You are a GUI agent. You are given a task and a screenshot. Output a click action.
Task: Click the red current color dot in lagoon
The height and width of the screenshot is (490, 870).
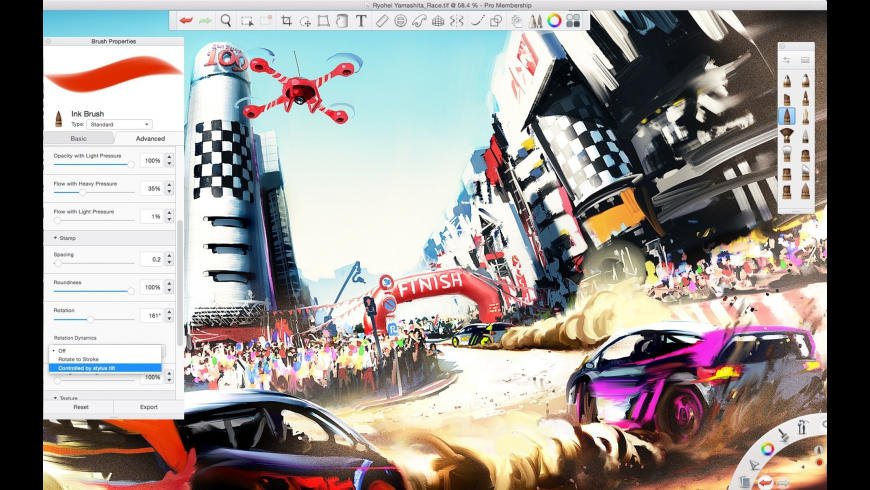820,462
